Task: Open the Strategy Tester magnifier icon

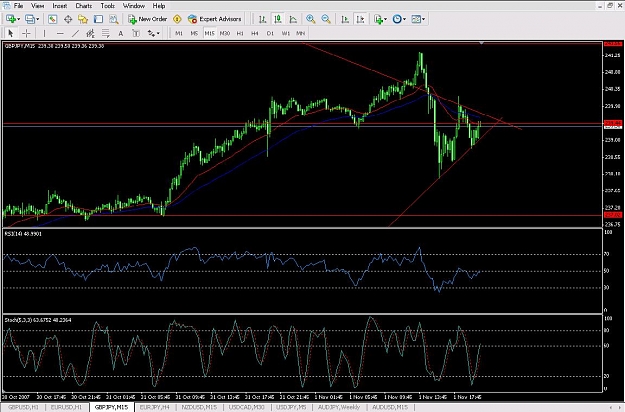Action: coord(114,19)
